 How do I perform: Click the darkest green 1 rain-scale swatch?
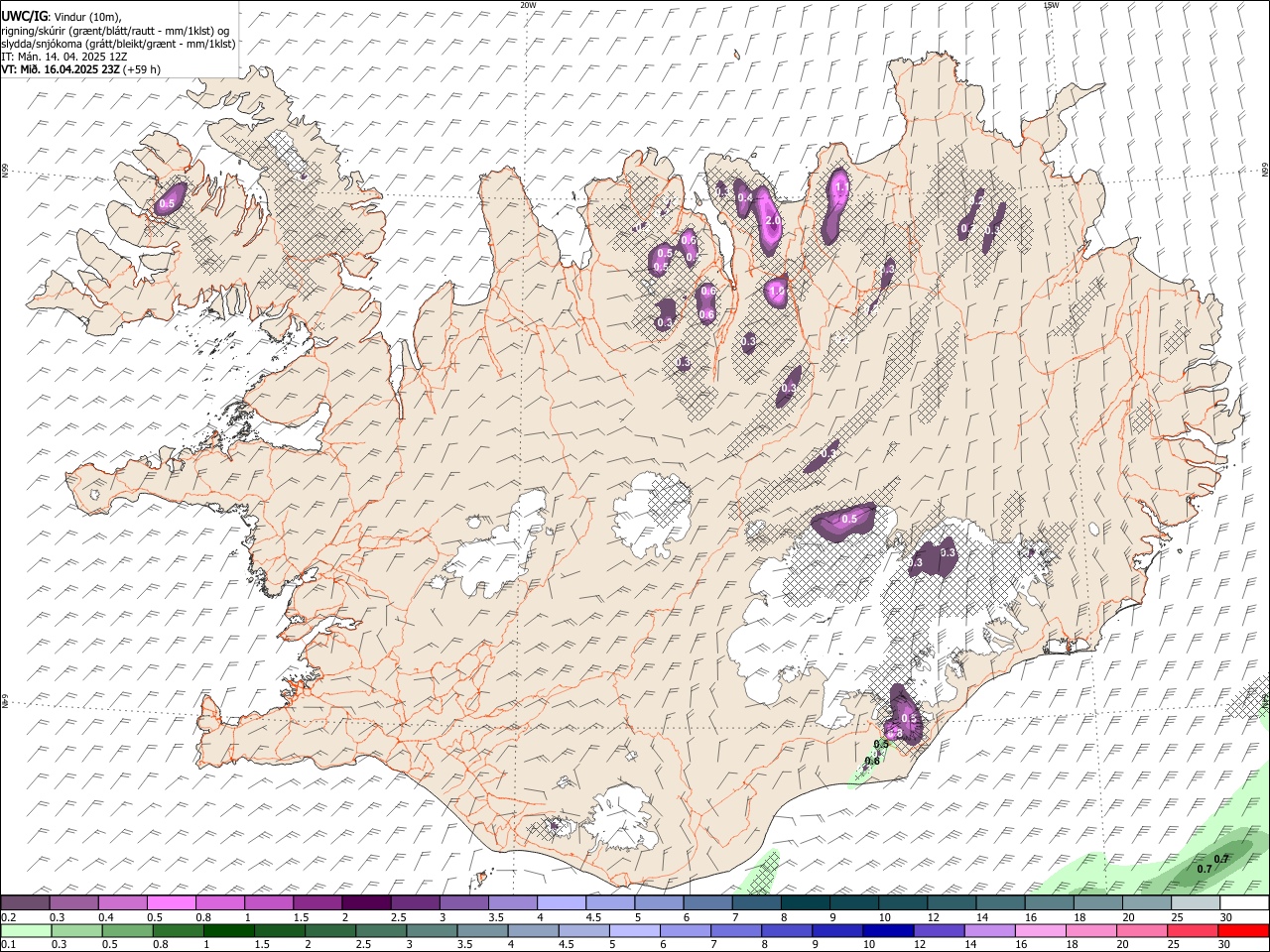pyautogui.click(x=229, y=931)
